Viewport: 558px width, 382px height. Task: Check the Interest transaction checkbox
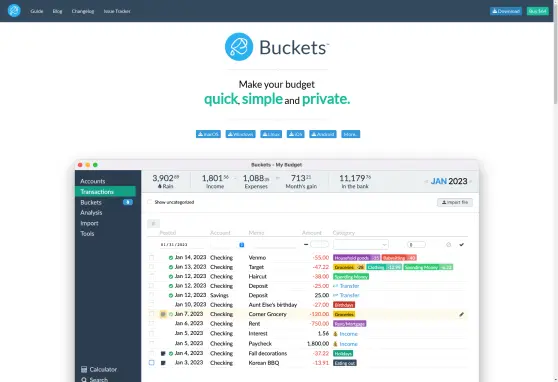(x=152, y=334)
